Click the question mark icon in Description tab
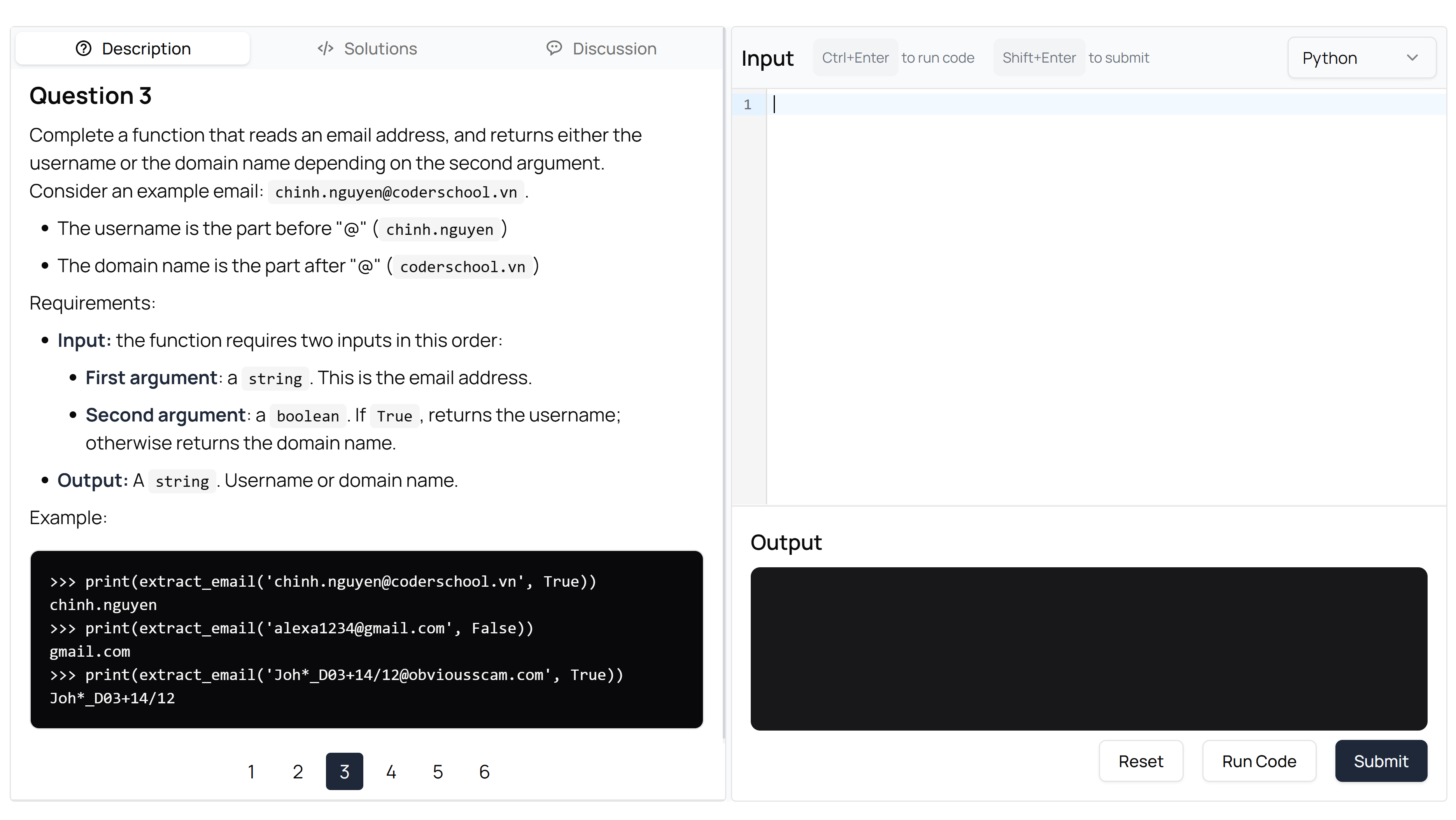The image size is (1456, 820). (84, 49)
